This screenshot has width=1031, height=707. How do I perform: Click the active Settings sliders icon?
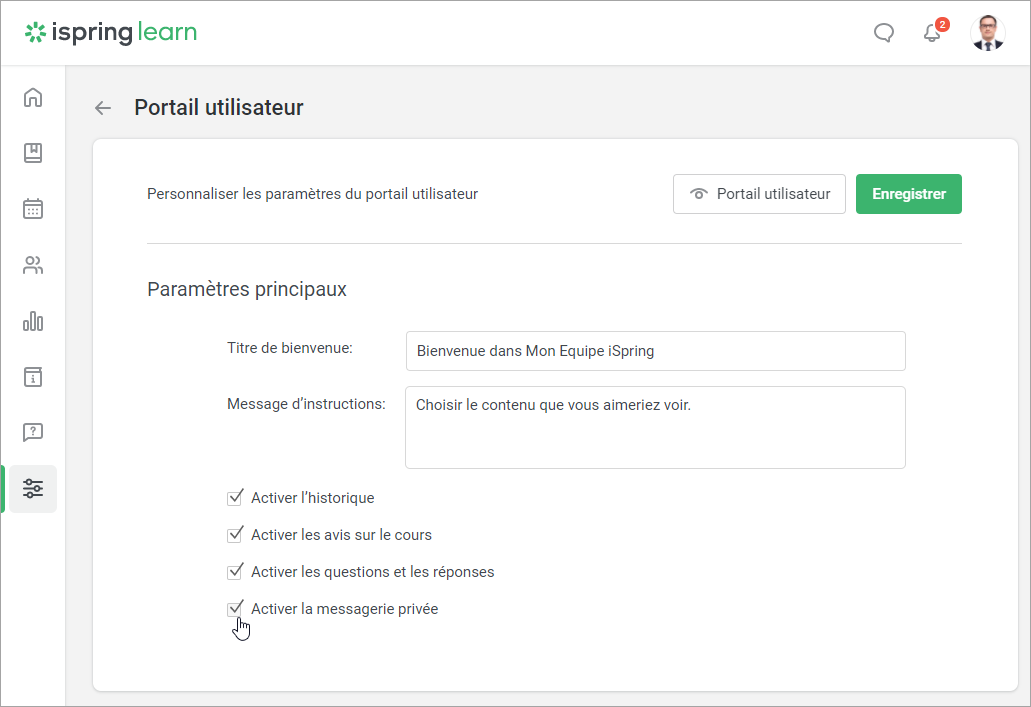[x=33, y=488]
